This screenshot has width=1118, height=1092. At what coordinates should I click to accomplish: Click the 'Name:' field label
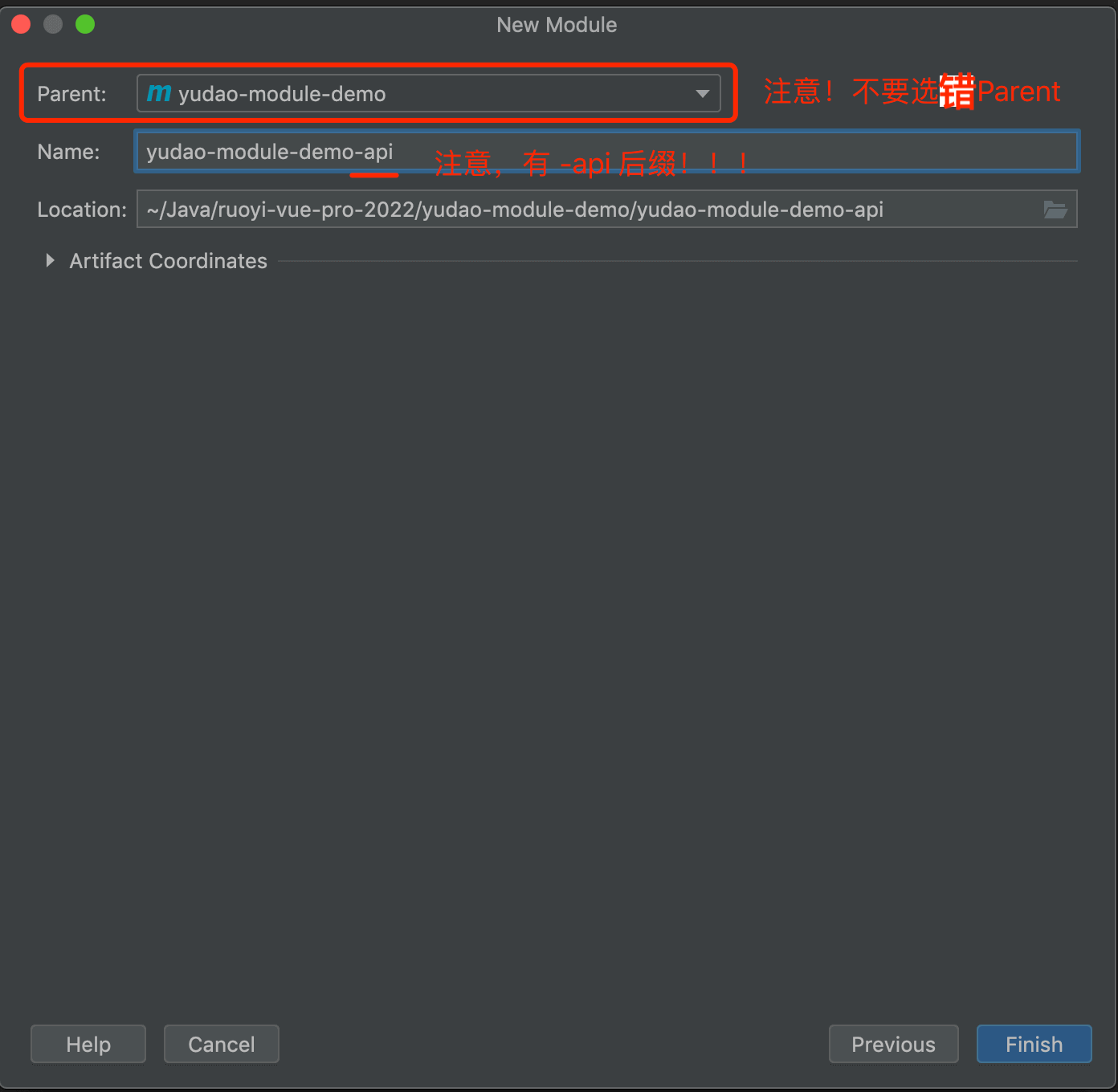[x=68, y=152]
